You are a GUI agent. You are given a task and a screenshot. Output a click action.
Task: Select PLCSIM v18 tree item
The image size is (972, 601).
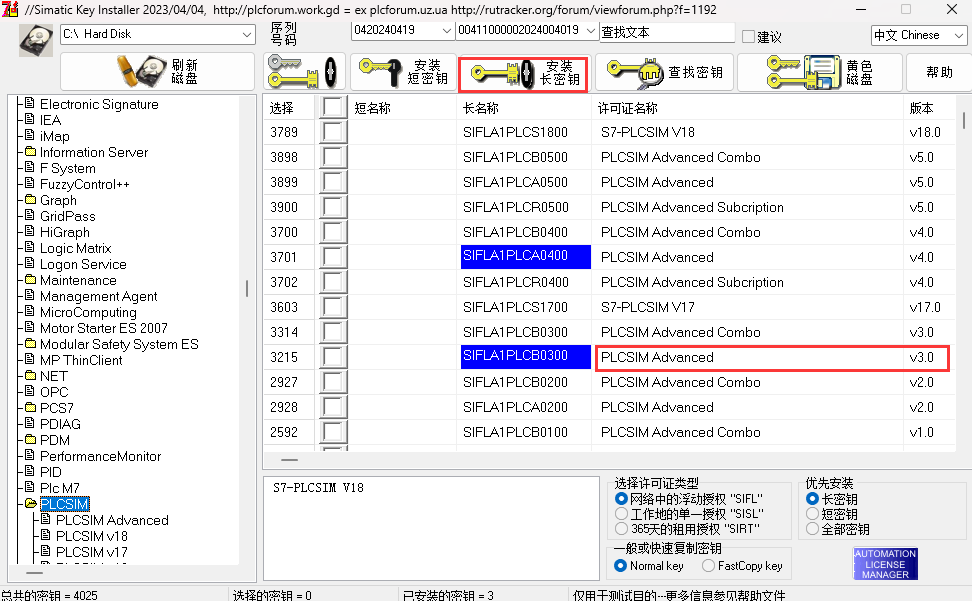92,537
